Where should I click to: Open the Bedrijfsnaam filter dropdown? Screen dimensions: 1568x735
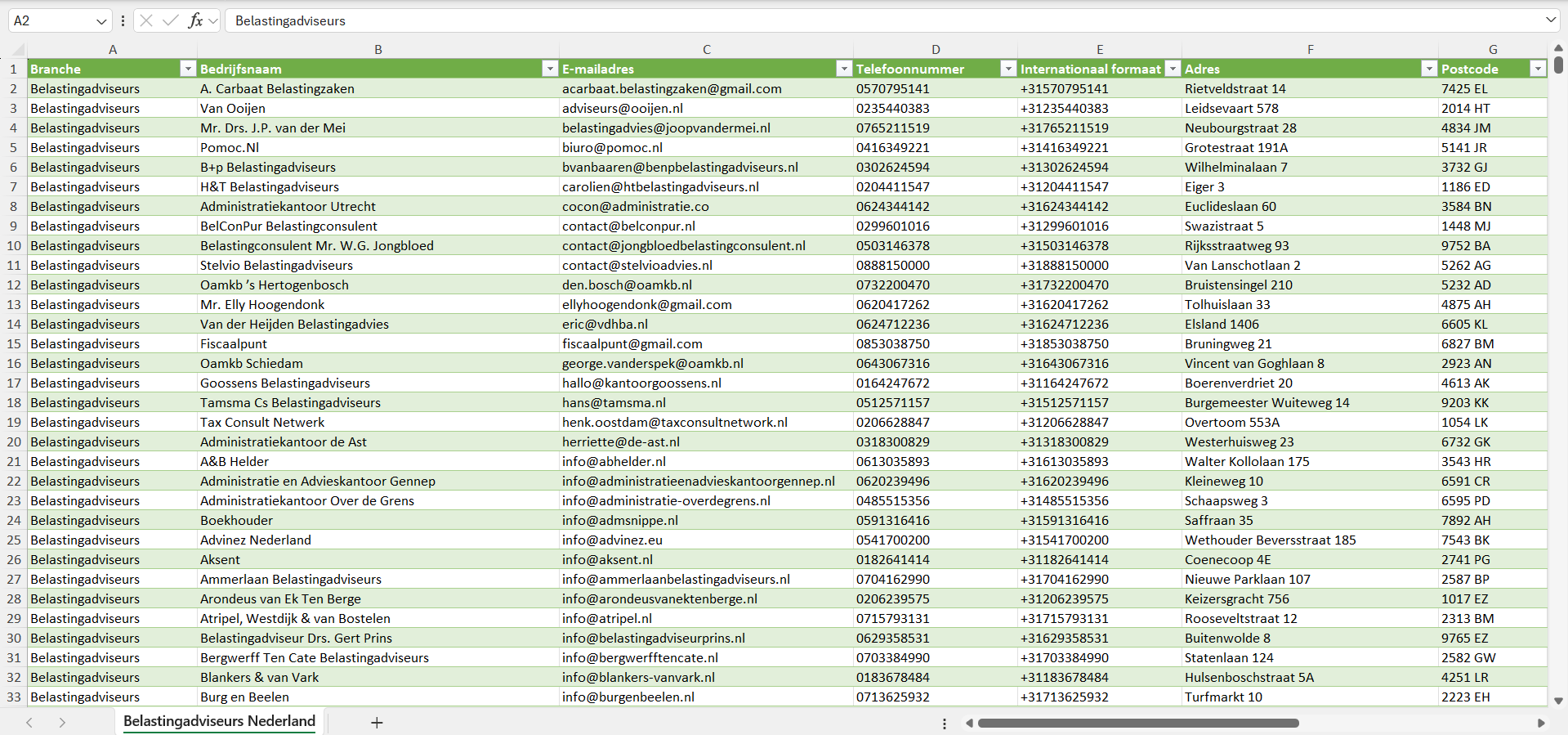[x=550, y=69]
